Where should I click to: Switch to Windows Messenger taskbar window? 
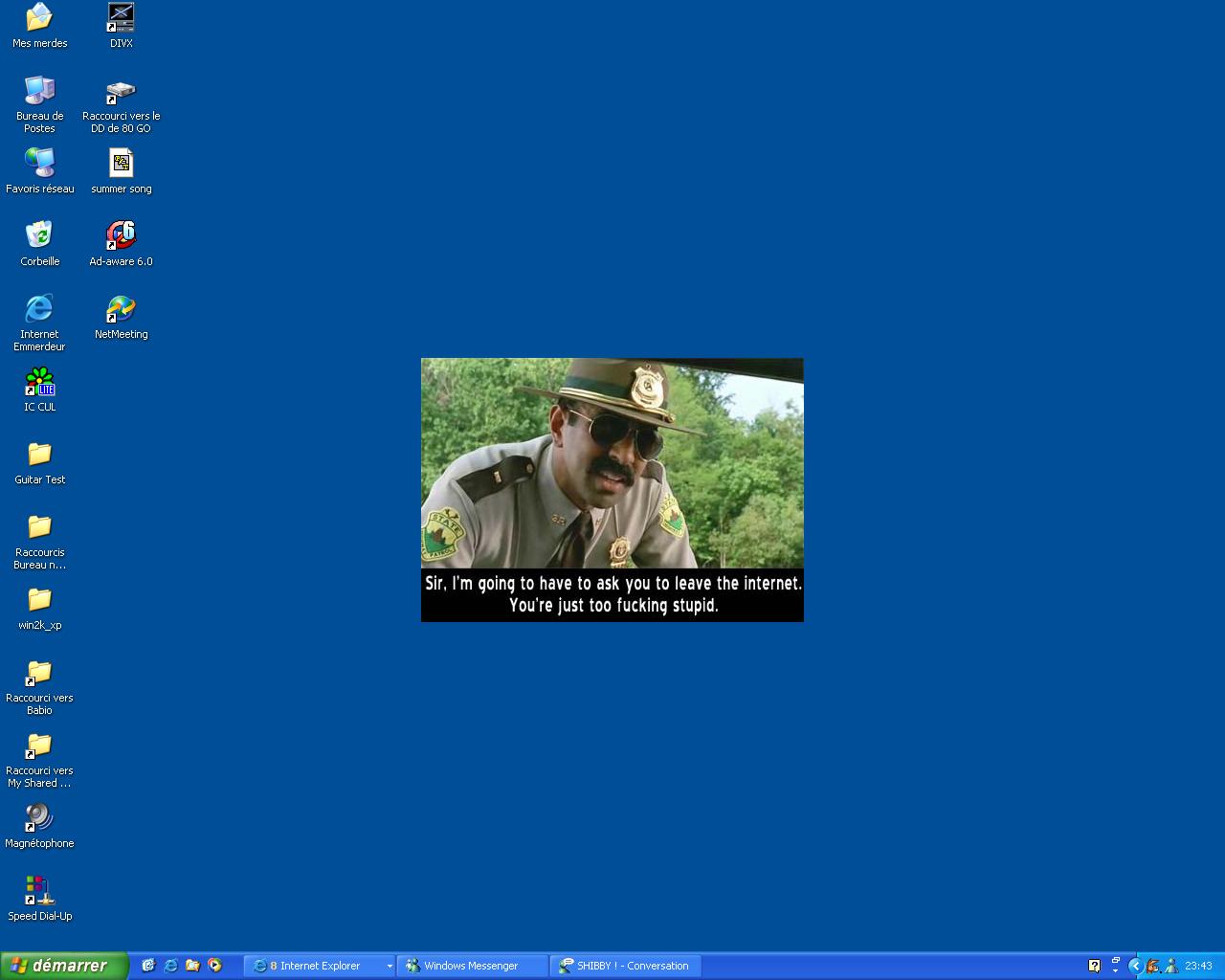pyautogui.click(x=472, y=967)
